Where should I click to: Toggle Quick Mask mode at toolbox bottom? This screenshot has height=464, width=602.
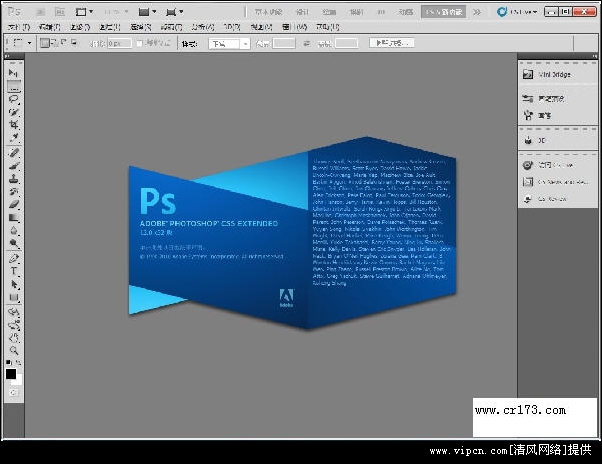[x=14, y=394]
